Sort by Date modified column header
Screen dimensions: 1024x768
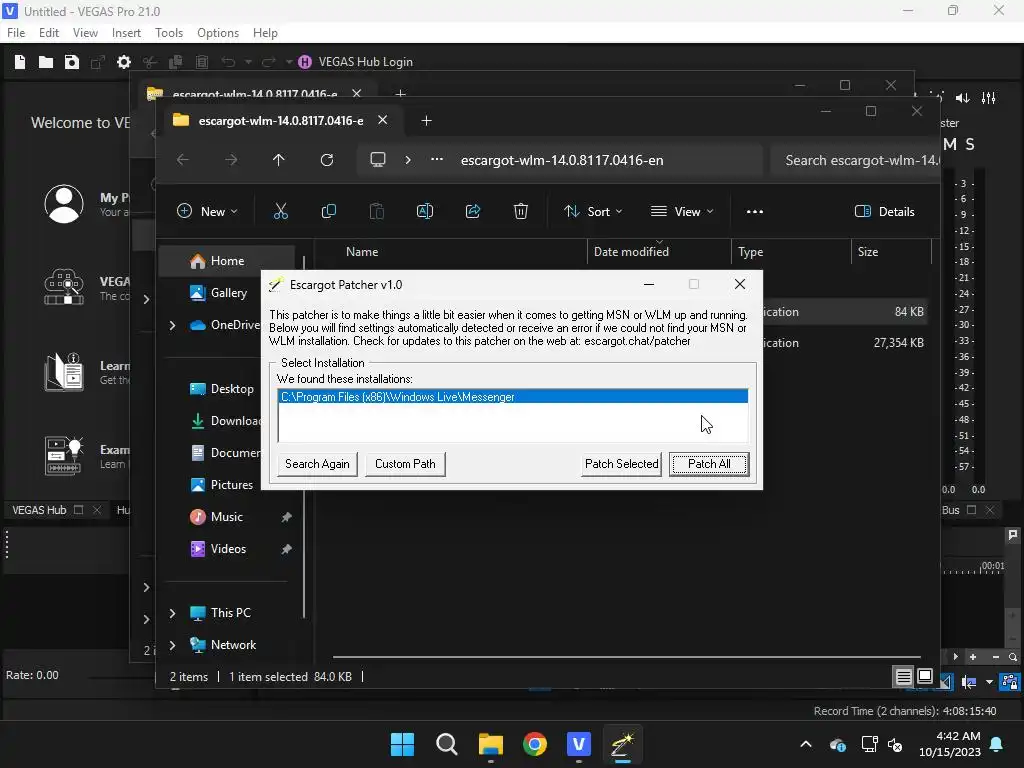point(631,252)
